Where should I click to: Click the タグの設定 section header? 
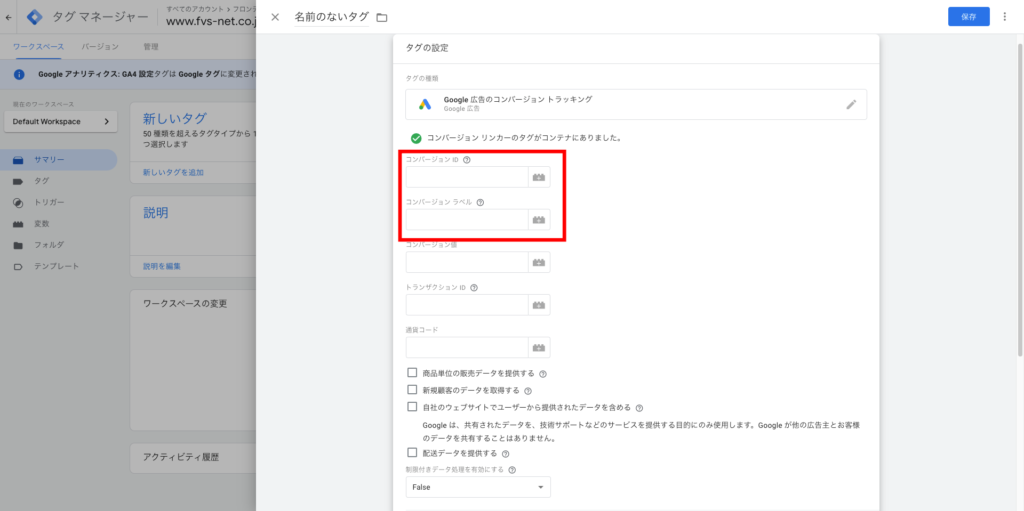(427, 48)
